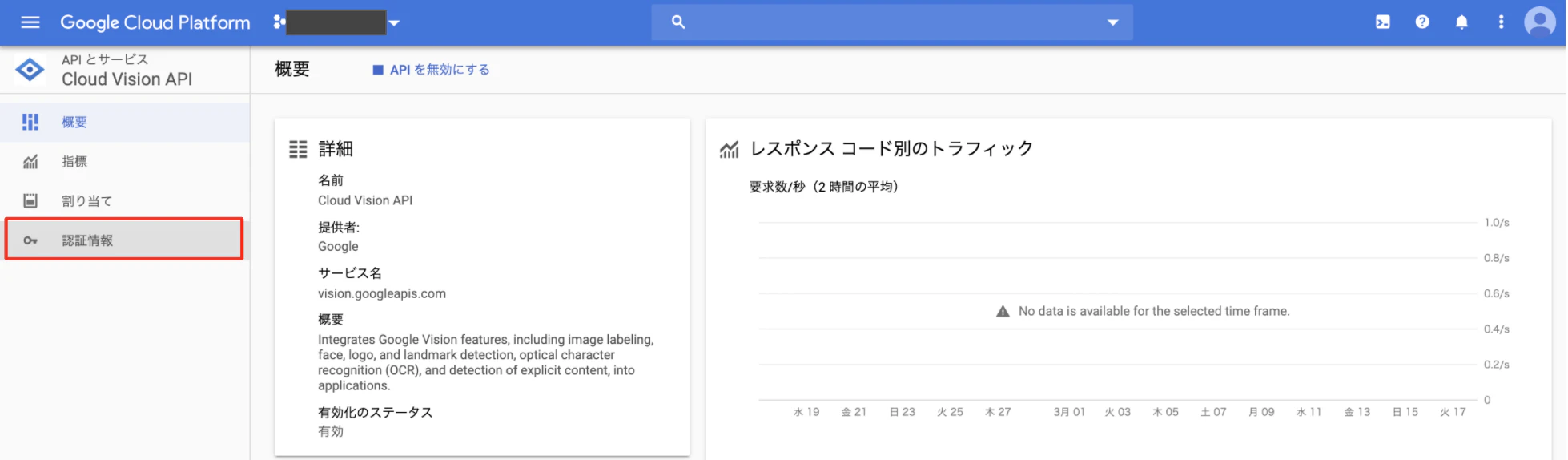Viewport: 1568px width, 460px height.
Task: Click the vision.googleapis.com service name
Action: [382, 293]
